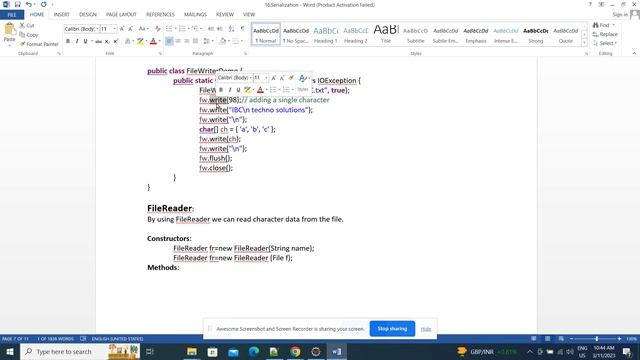Show paragraph marks with the pilcrow button
Image resolution: width=640 pixels, height=360 pixels.
[x=242, y=29]
